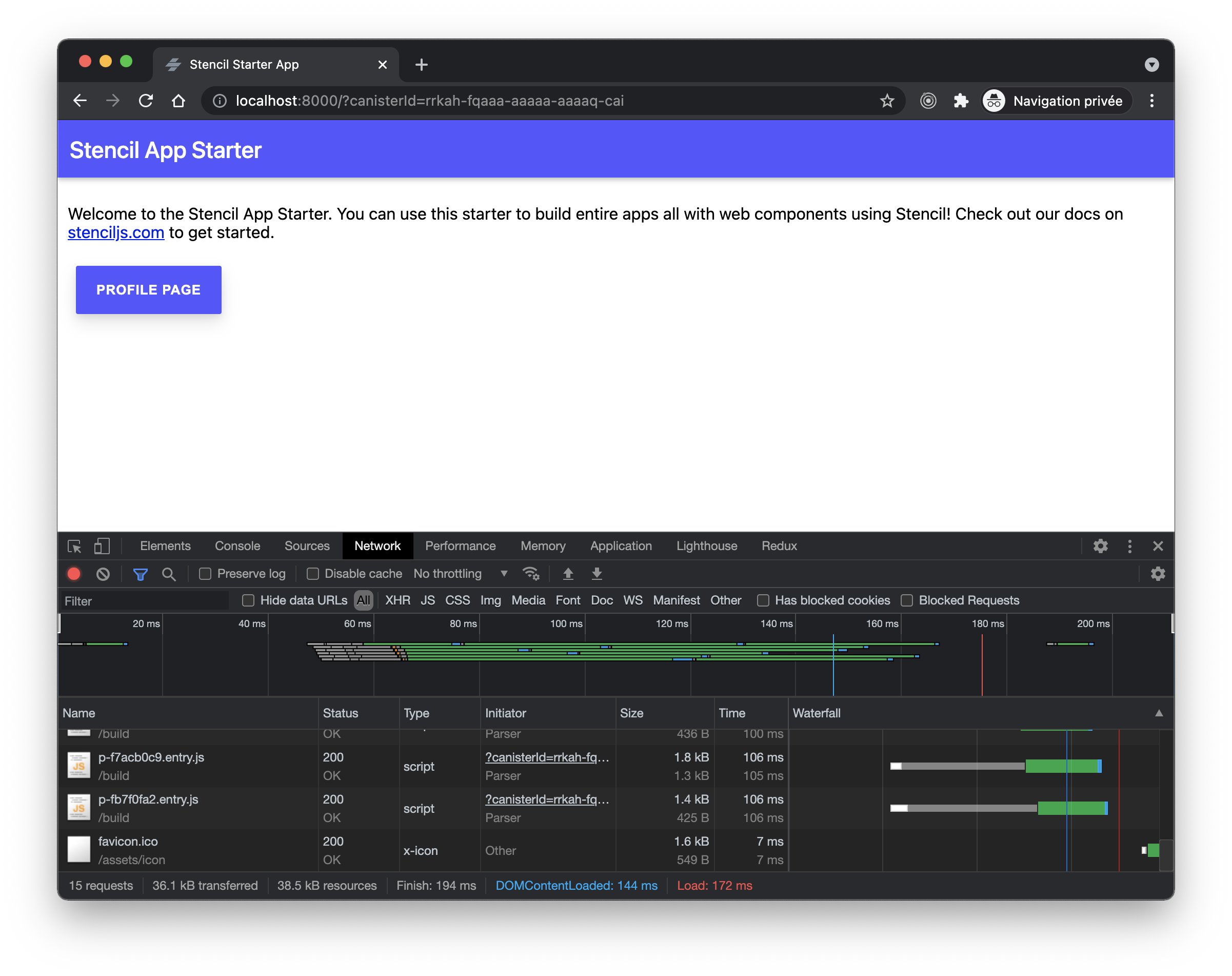Follow the stenciljs.com link
The height and width of the screenshot is (976, 1232).
116,232
